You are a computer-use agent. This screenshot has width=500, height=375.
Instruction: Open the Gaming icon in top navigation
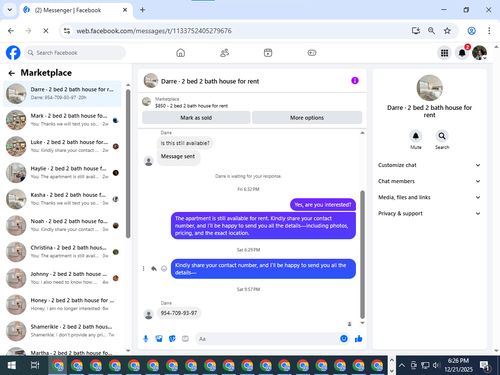[x=312, y=53]
